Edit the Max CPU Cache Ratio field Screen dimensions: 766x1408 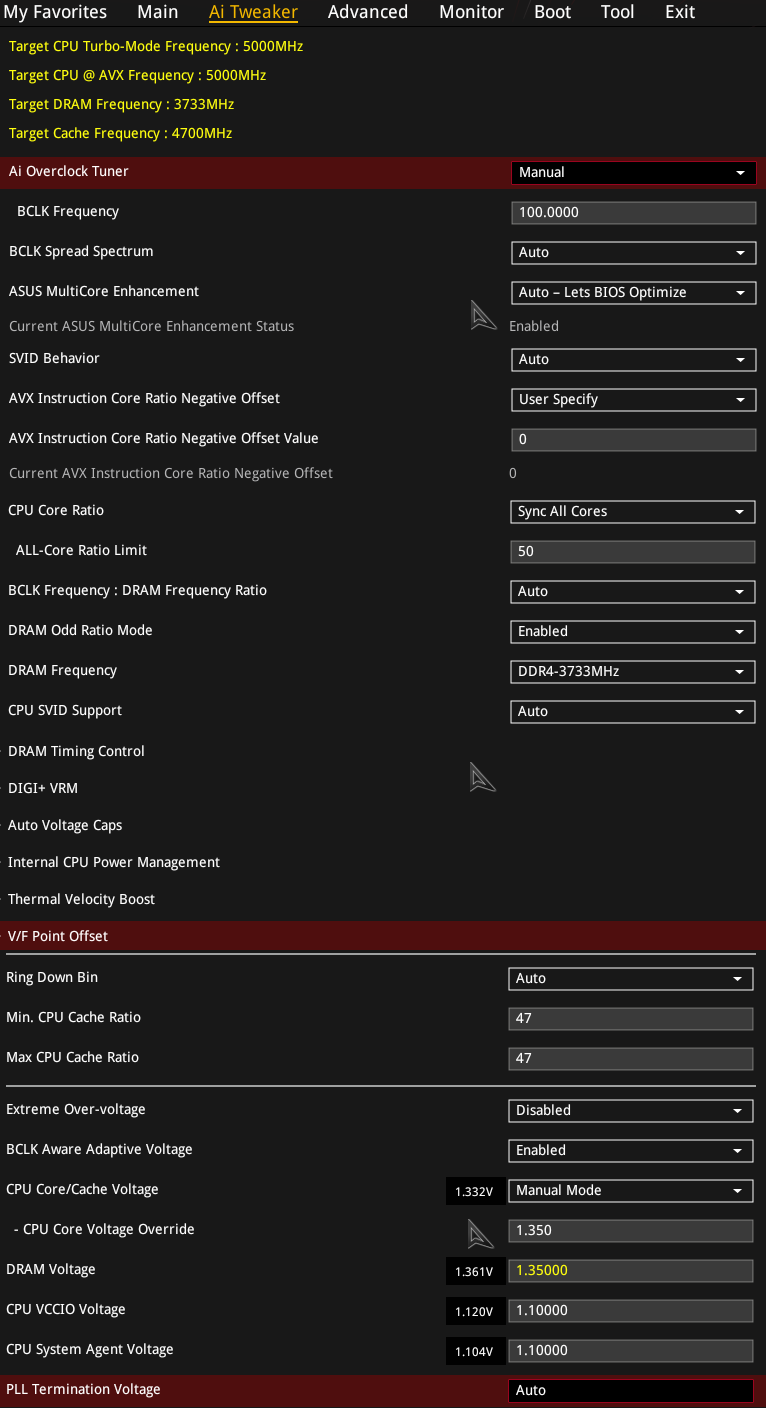coord(630,1058)
